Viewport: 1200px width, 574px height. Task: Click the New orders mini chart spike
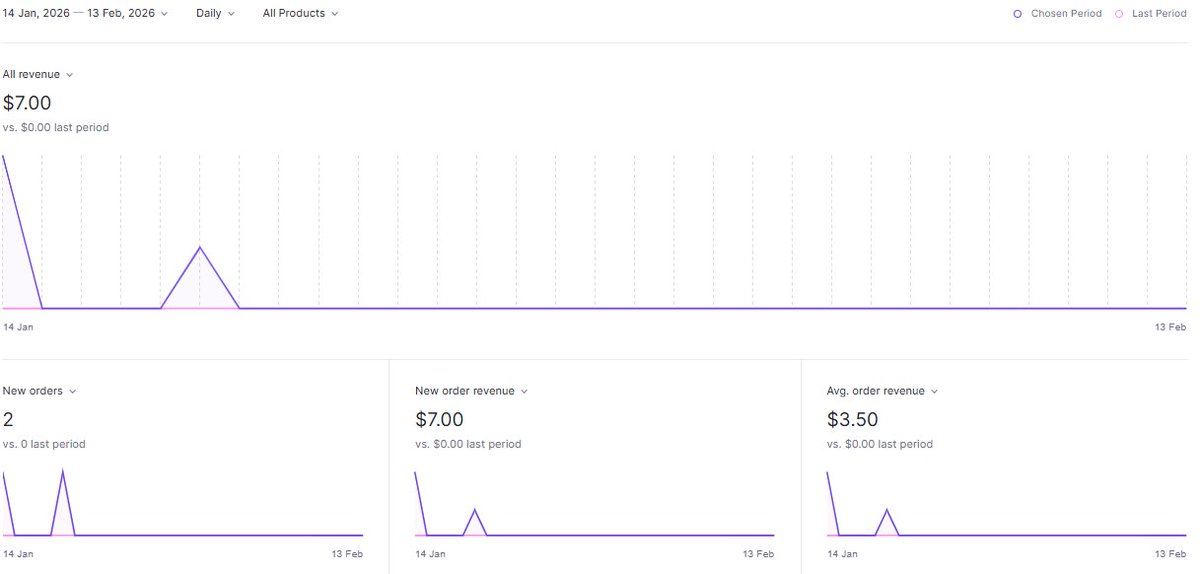coord(63,471)
